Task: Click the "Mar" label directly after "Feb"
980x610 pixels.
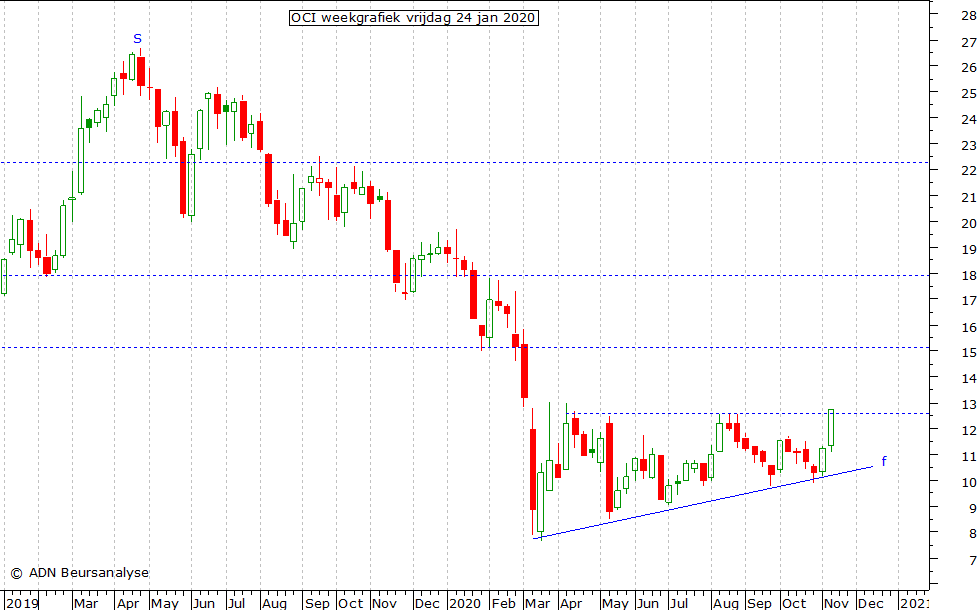Action: [x=538, y=604]
